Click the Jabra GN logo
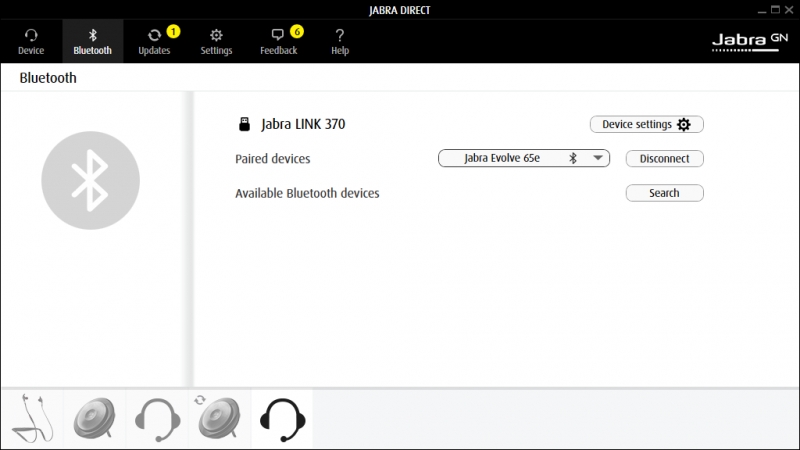 click(x=750, y=42)
